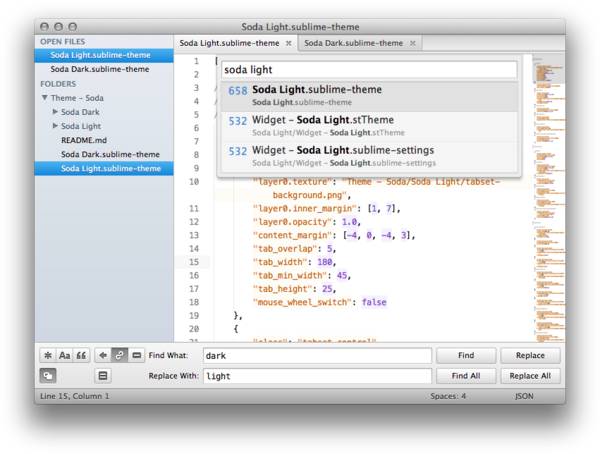Click the "layer0.opacity" key in code

[293, 222]
